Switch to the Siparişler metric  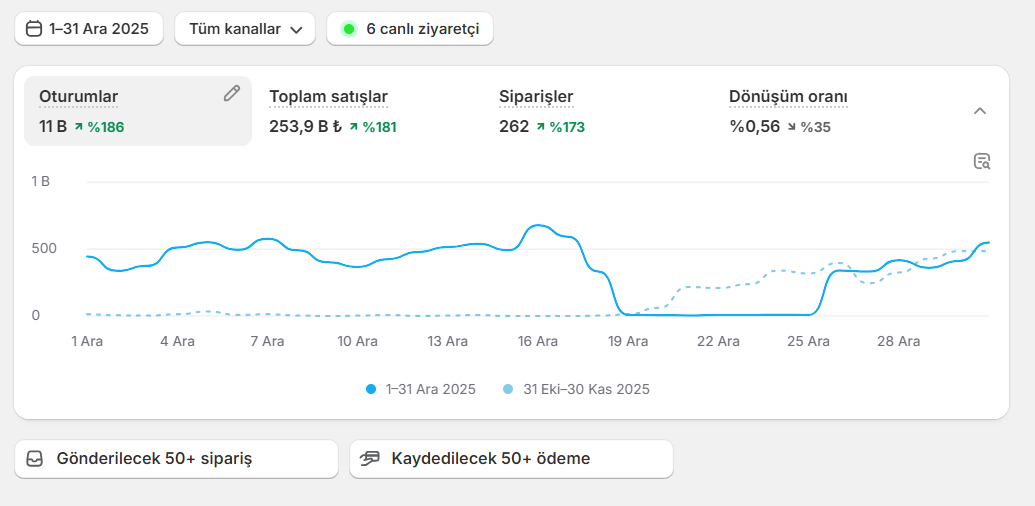536,97
